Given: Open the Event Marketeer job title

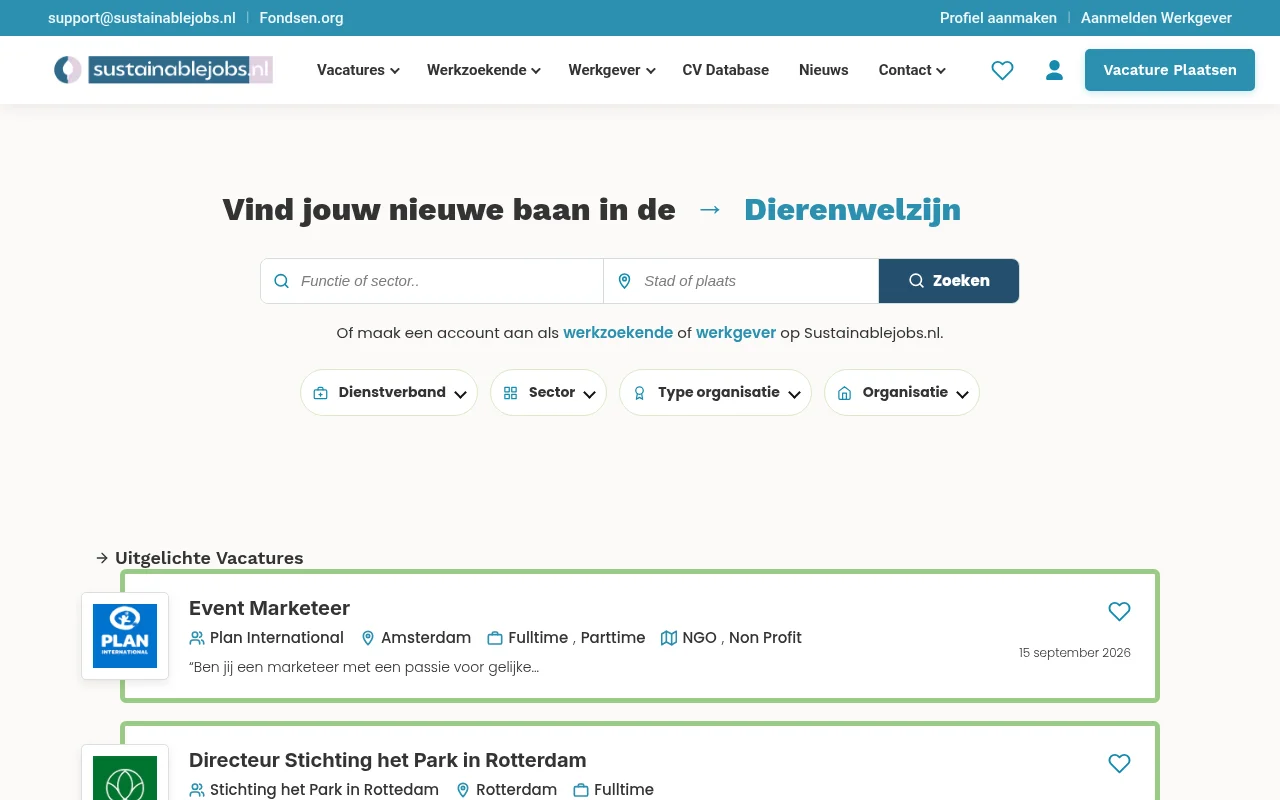Looking at the screenshot, I should point(269,608).
